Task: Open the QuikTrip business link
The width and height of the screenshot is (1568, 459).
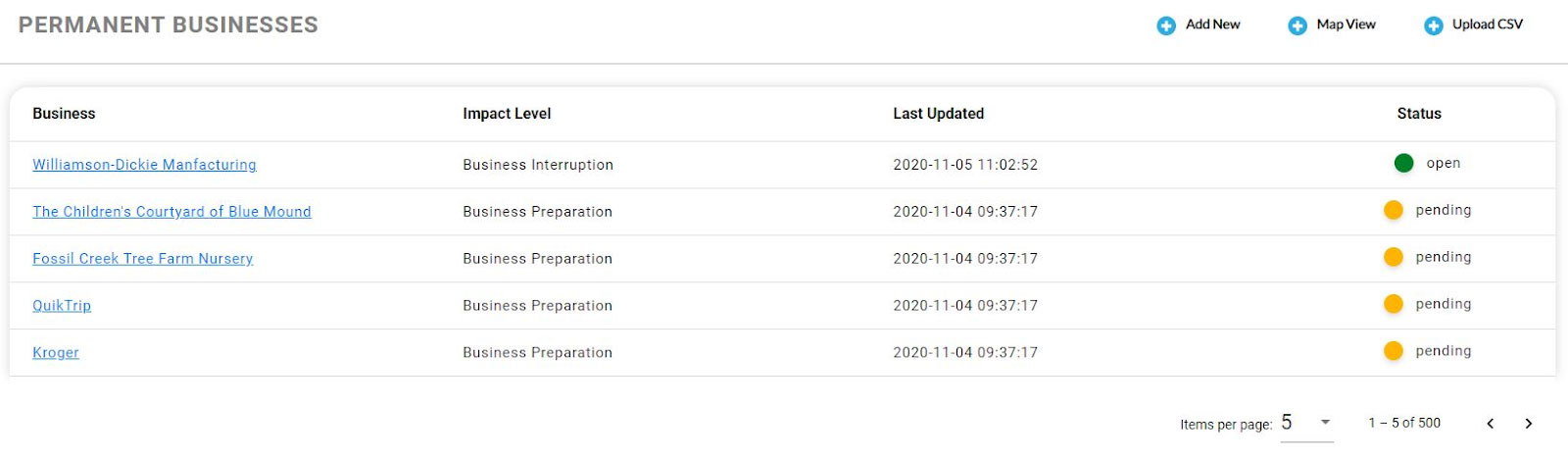Action: [62, 306]
